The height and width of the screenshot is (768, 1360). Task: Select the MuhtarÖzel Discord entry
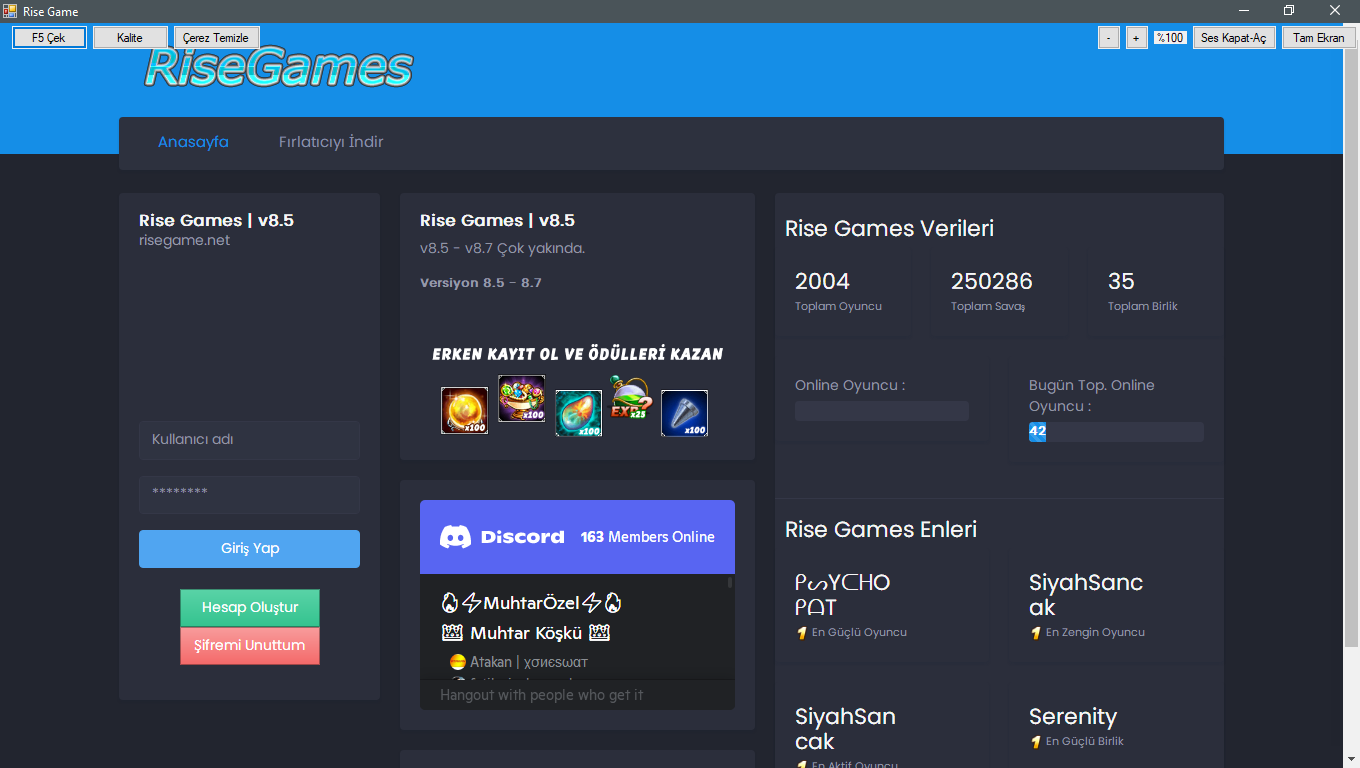[x=531, y=603]
